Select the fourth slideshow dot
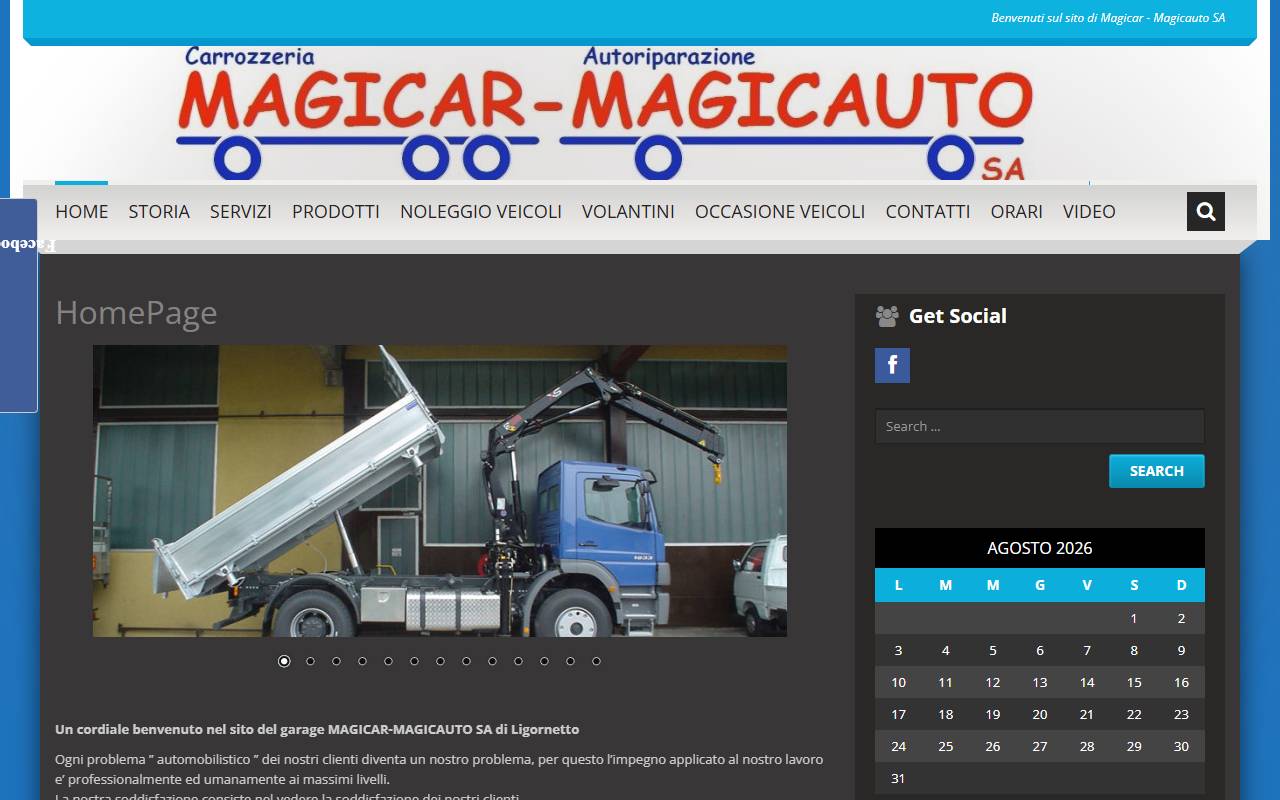1280x800 pixels. click(362, 661)
